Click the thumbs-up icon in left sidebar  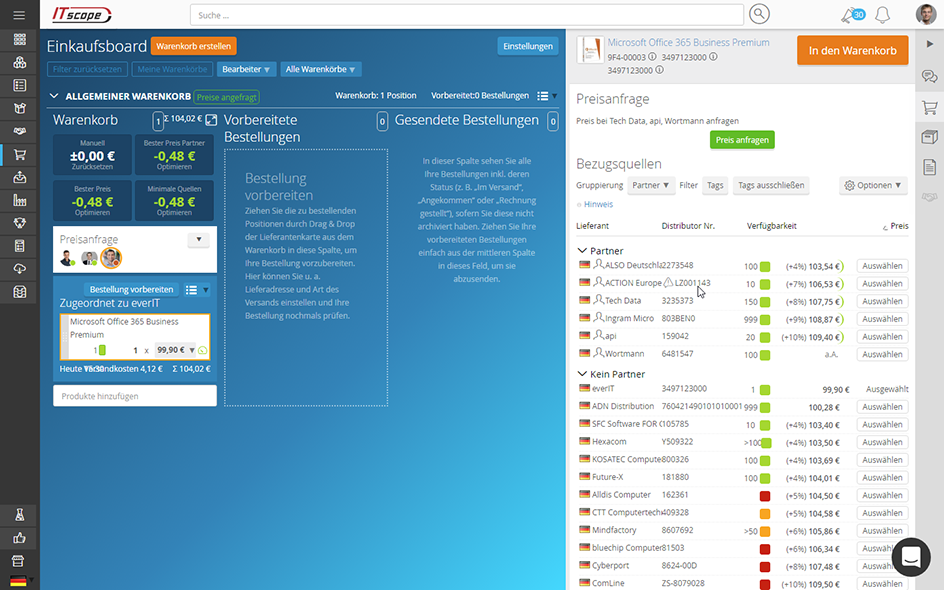tap(19, 538)
